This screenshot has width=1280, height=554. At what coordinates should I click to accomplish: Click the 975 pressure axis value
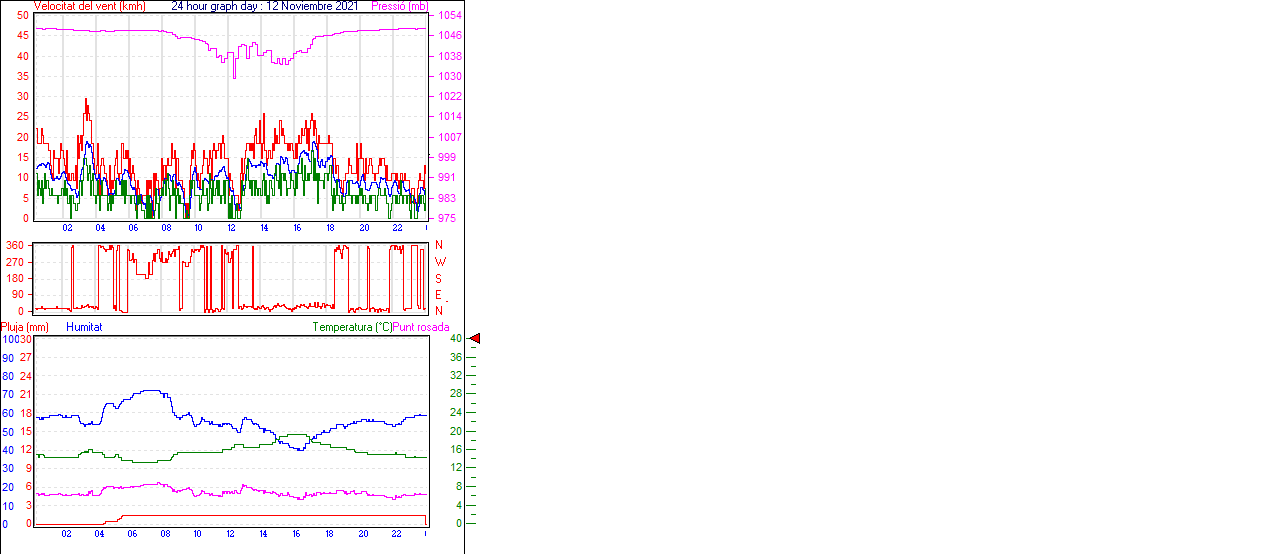point(446,218)
